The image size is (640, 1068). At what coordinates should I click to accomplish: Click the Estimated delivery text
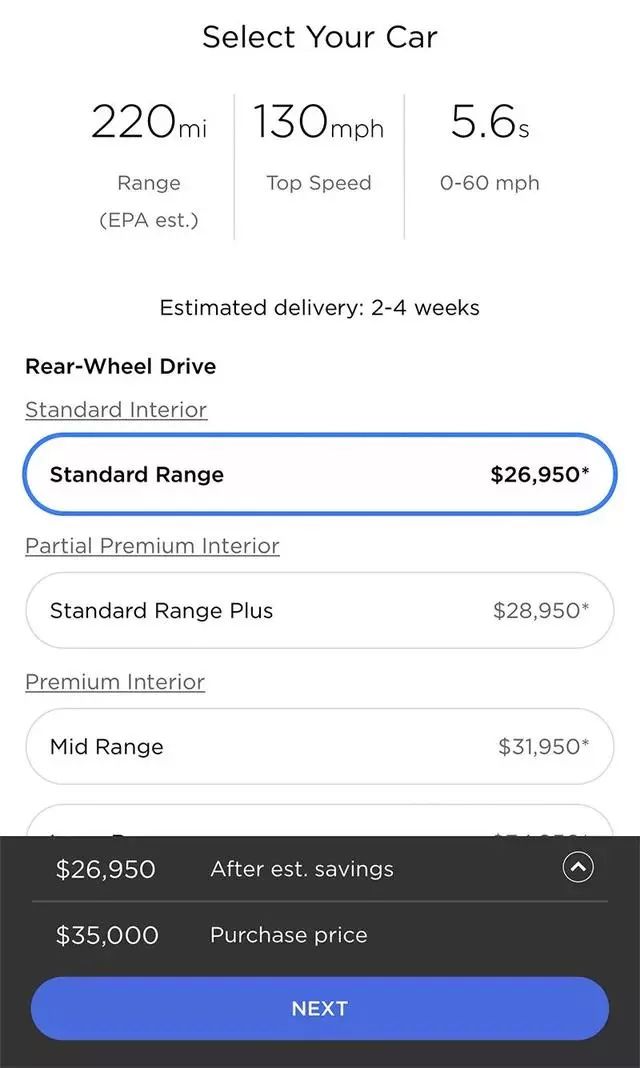tap(319, 308)
